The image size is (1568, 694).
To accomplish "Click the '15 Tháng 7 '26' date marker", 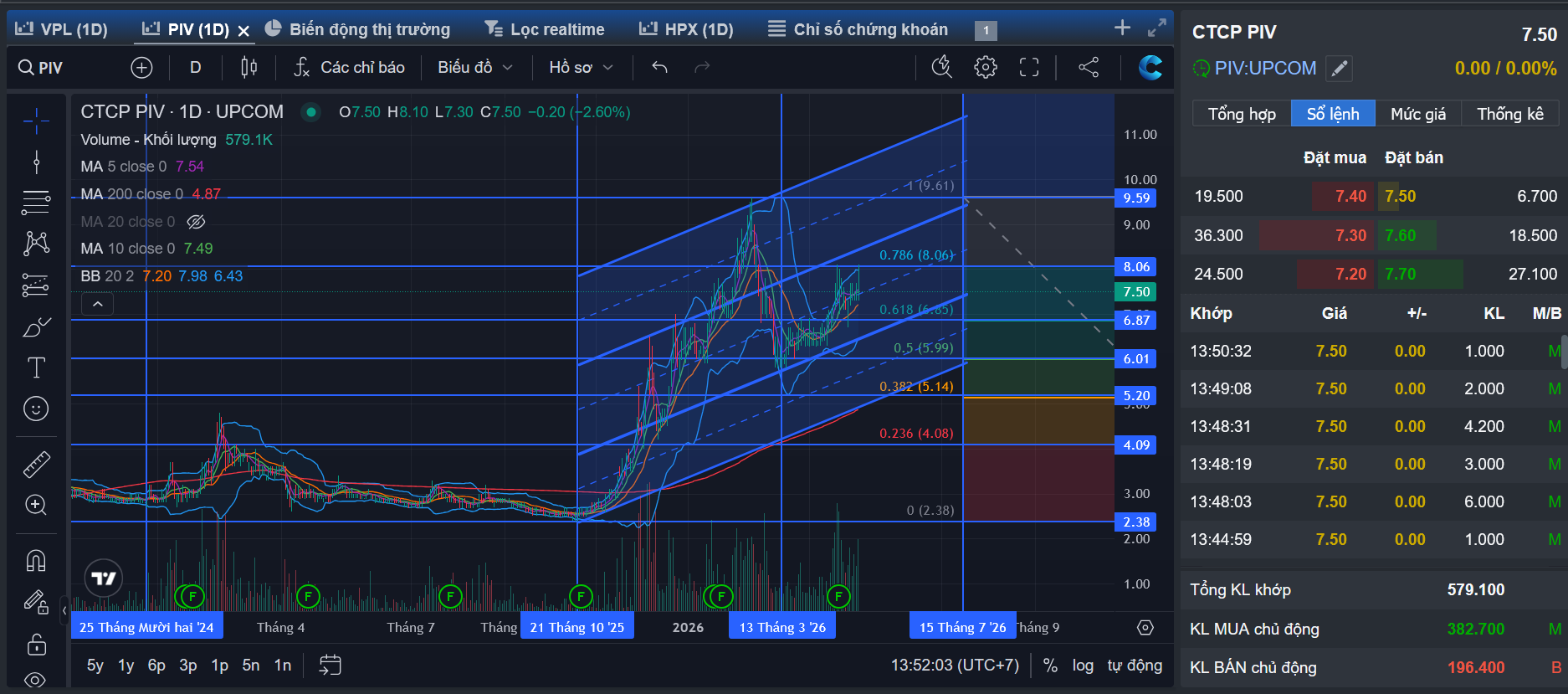I will [x=963, y=627].
